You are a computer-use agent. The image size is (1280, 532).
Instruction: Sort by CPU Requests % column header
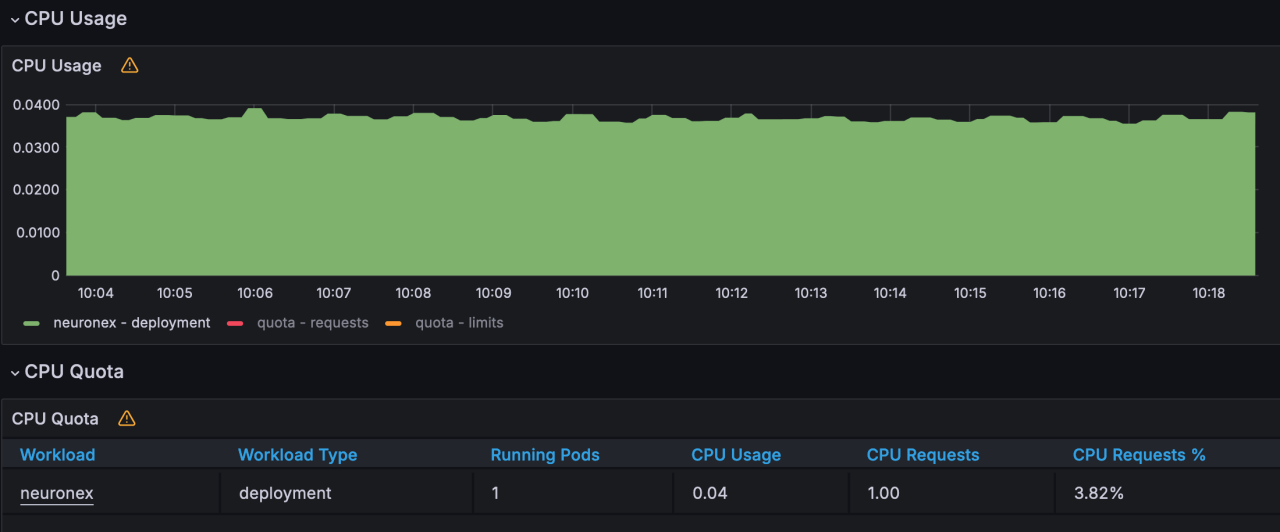click(1139, 455)
